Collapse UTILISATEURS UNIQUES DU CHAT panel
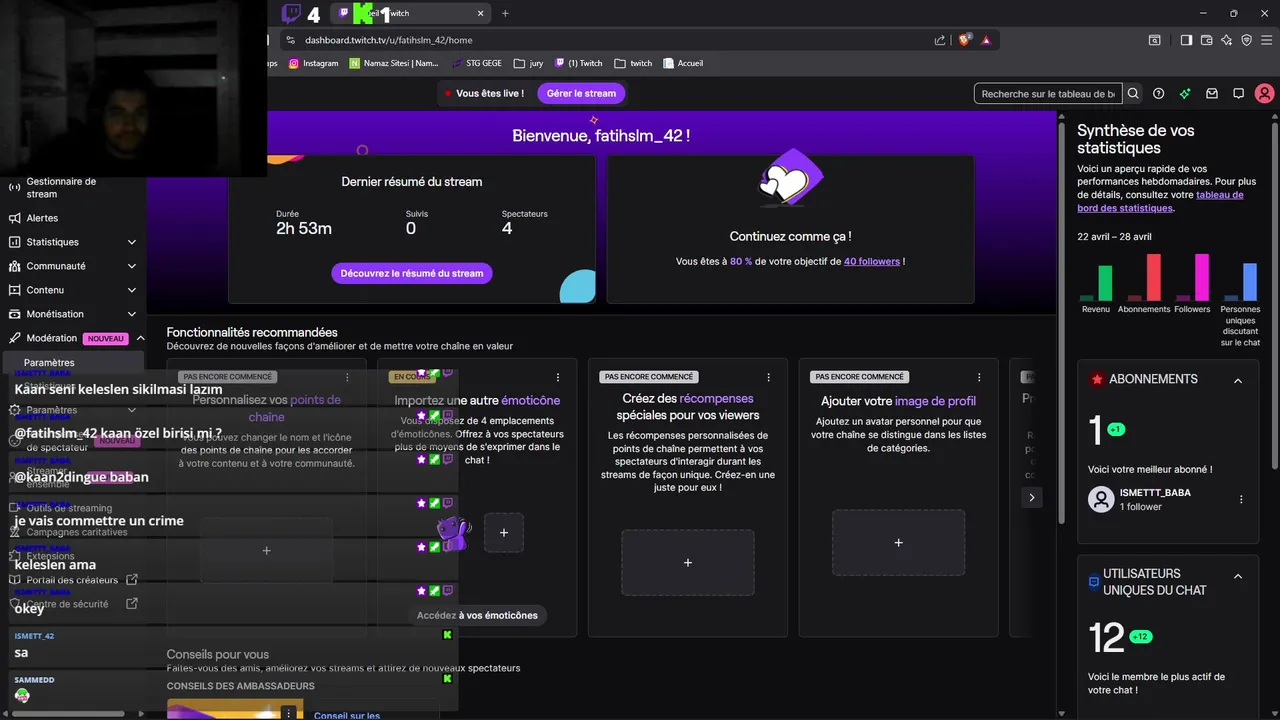1280x720 pixels. coord(1238,576)
